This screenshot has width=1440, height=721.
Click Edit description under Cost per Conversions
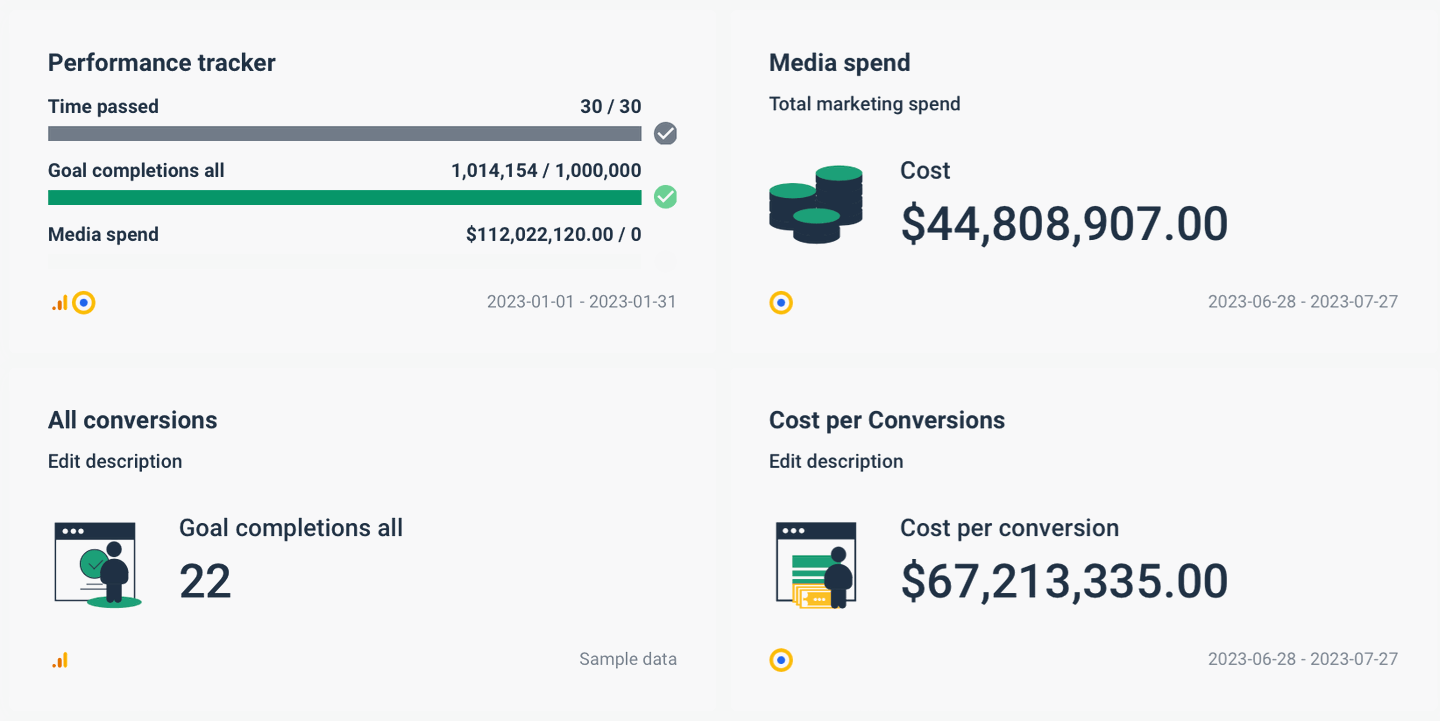click(836, 461)
